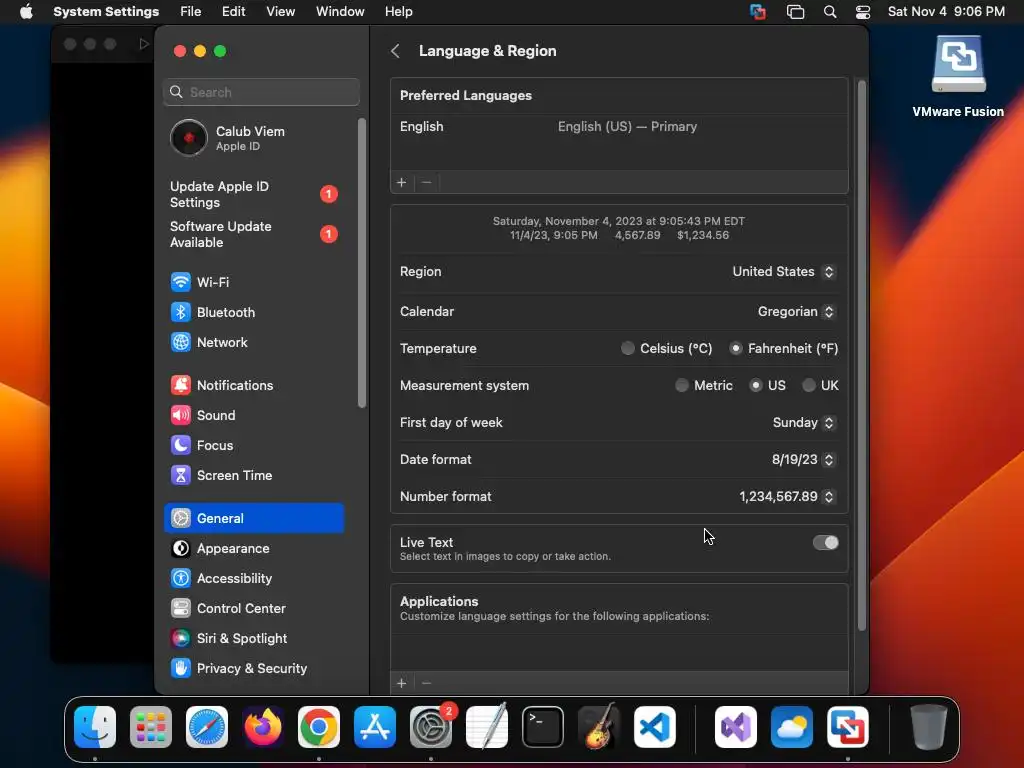Choose Metric measurement system
Image resolution: width=1024 pixels, height=768 pixels.
click(x=682, y=385)
